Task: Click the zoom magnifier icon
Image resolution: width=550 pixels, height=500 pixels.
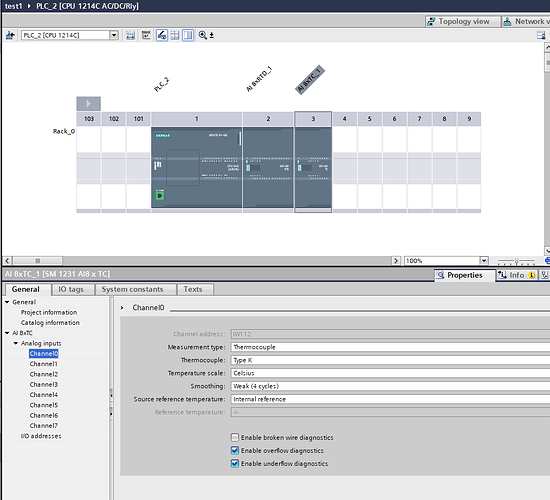Action: [202, 35]
